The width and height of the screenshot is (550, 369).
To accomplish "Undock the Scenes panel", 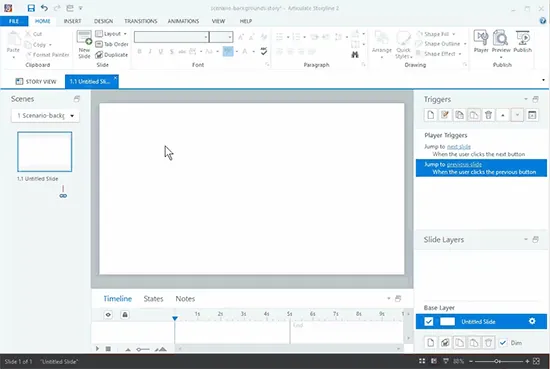I will click(77, 99).
